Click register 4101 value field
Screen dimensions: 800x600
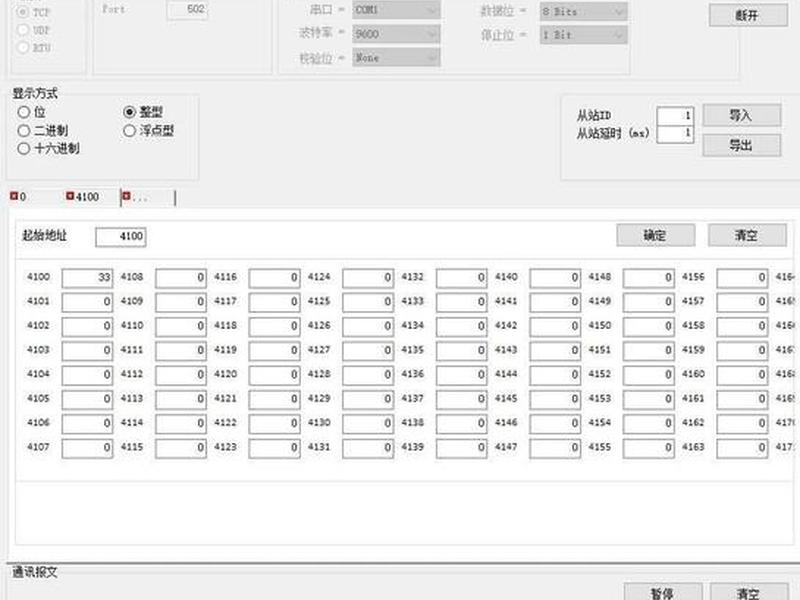87,303
